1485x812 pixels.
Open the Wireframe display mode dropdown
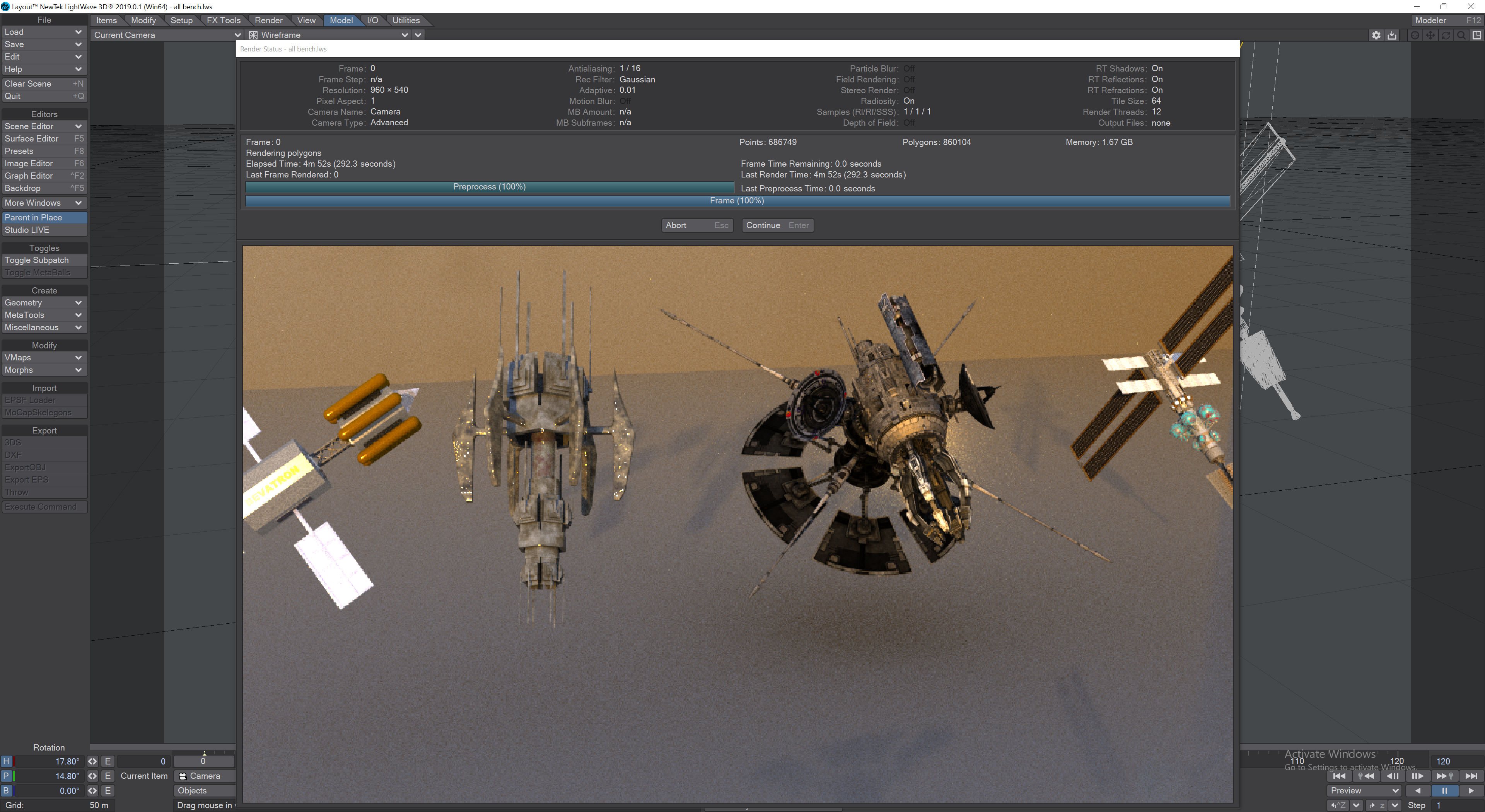[329, 35]
